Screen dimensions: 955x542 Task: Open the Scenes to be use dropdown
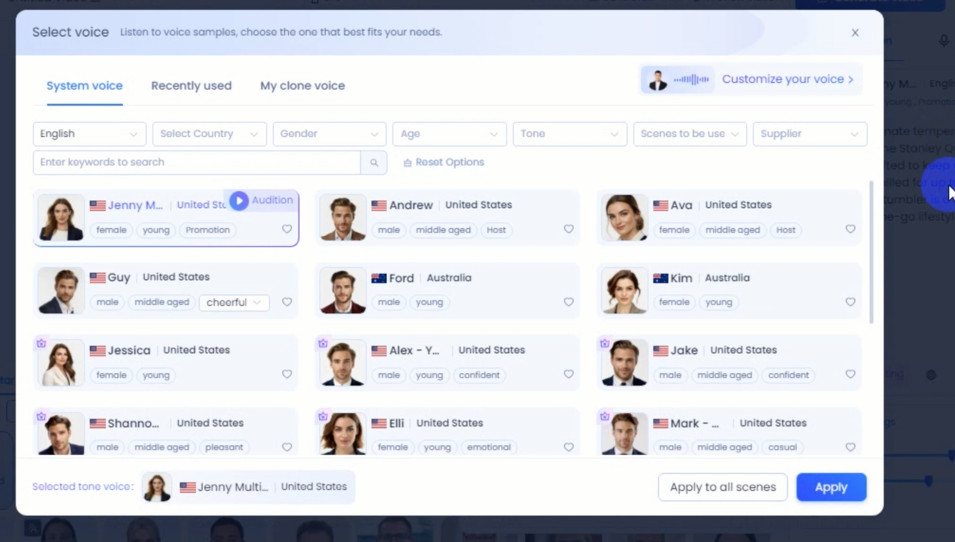(689, 134)
